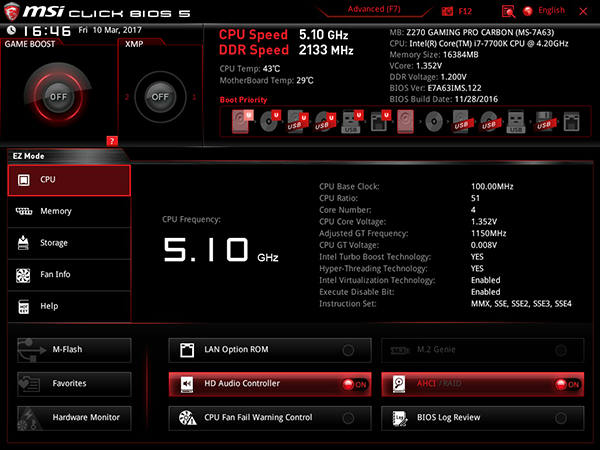Image resolution: width=600 pixels, height=450 pixels.
Task: Click the MotherBoard Temp 29°C reading
Action: [x=266, y=81]
